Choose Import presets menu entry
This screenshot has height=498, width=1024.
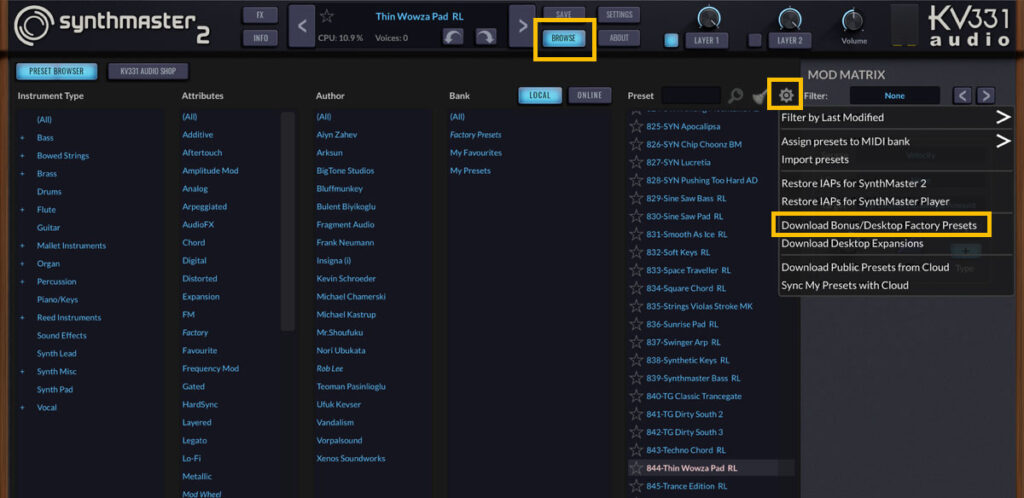[815, 159]
